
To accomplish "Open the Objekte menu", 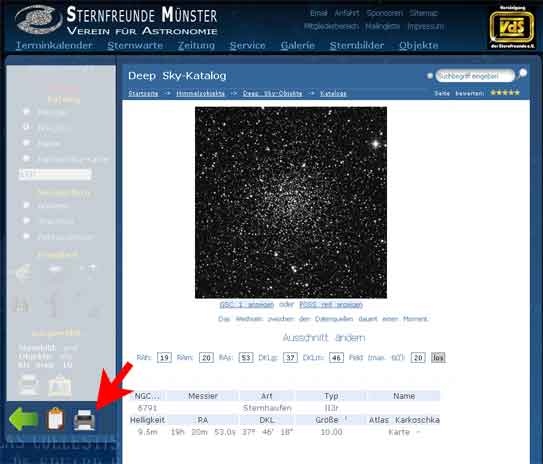I will (x=419, y=45).
